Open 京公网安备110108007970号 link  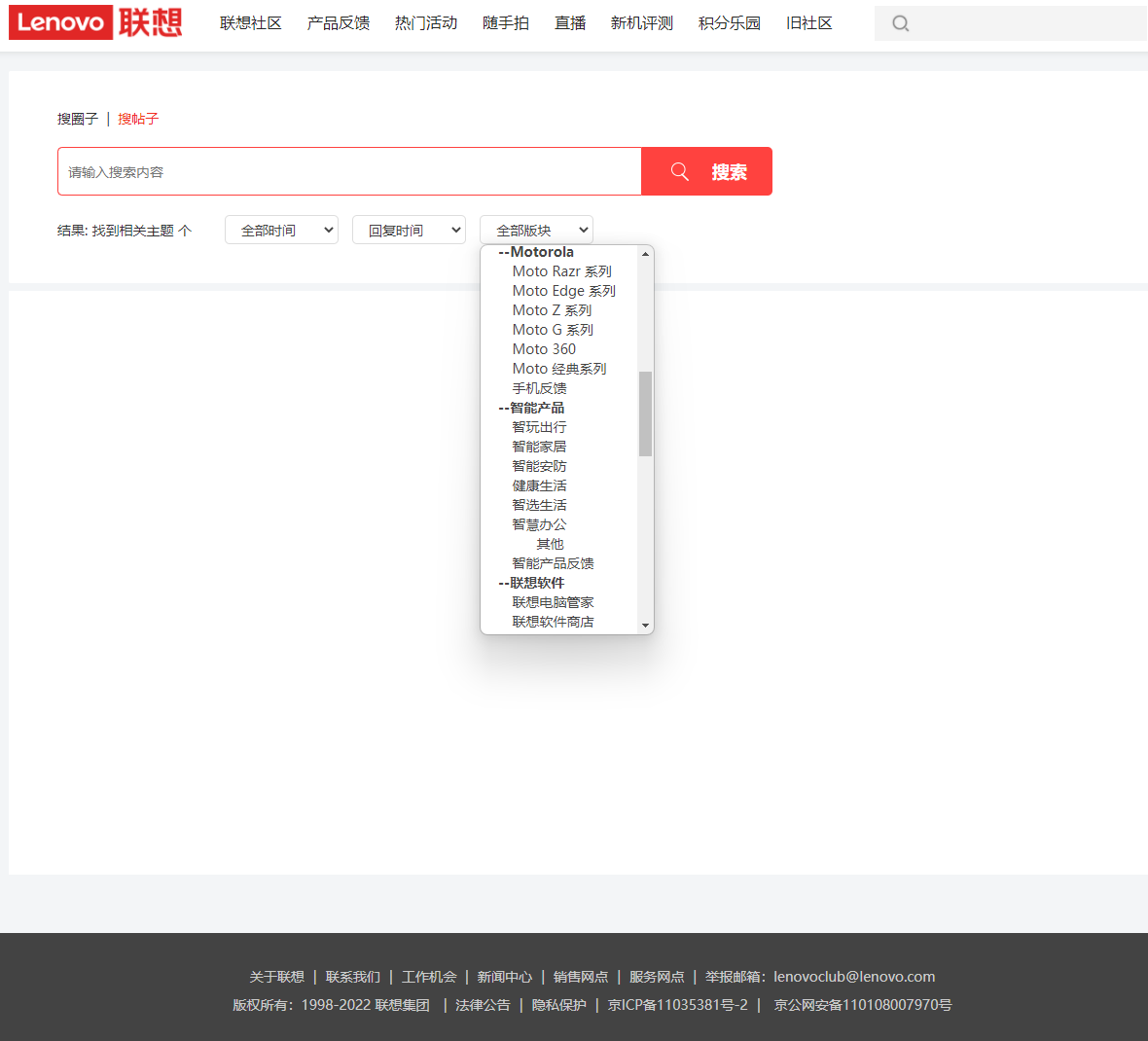[x=863, y=1005]
